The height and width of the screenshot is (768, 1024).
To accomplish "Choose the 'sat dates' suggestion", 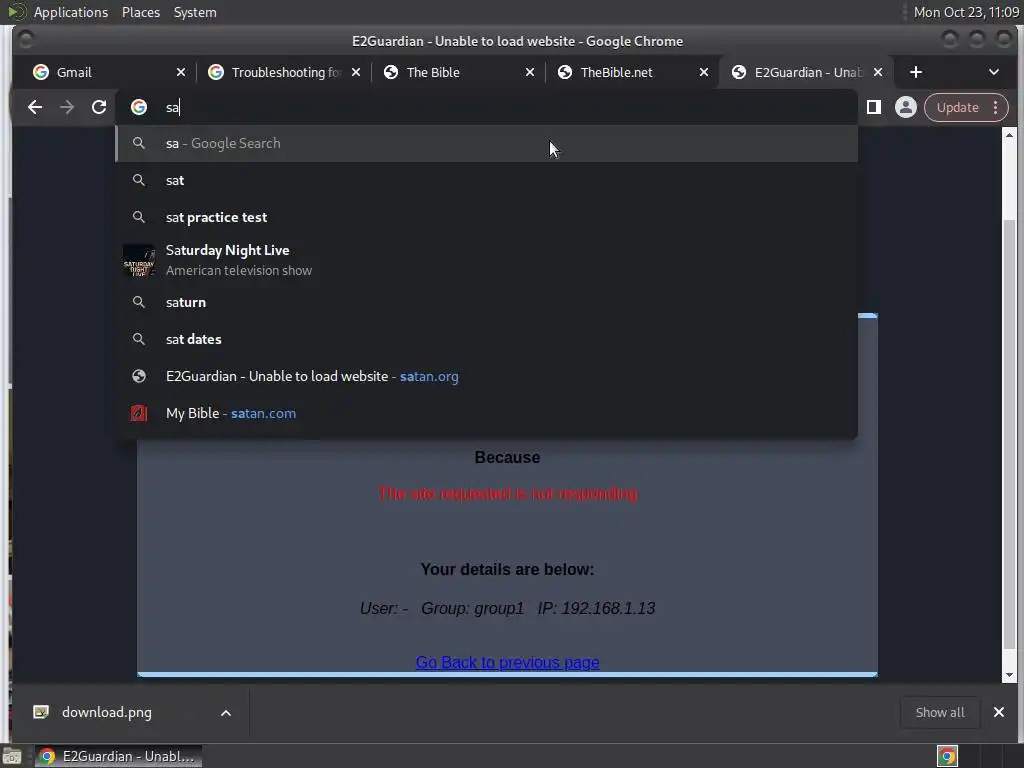I will pos(487,339).
